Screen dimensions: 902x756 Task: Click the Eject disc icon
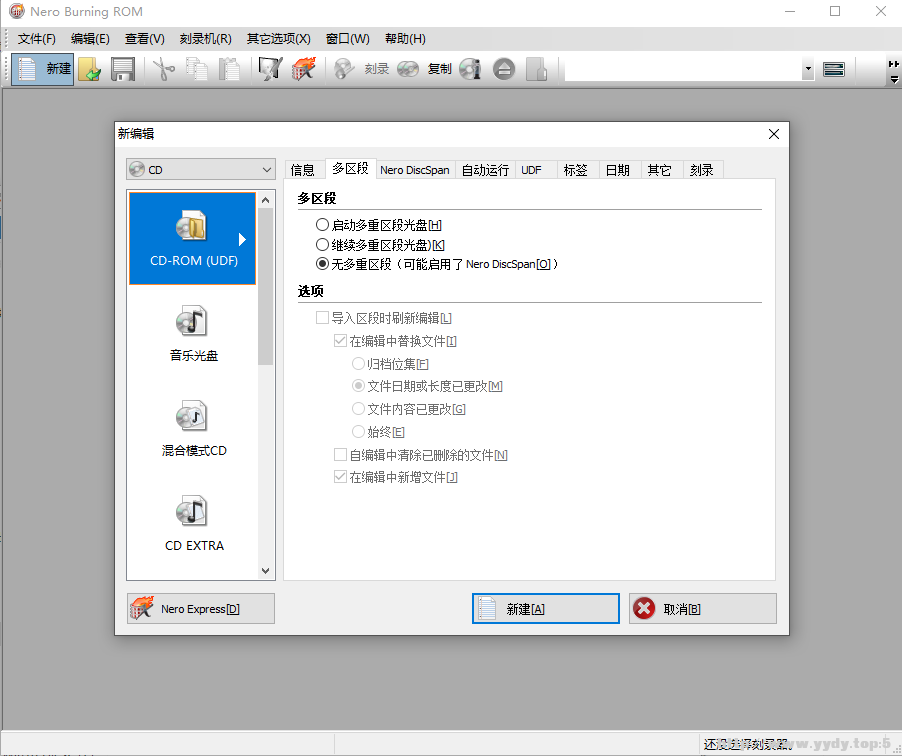point(504,69)
